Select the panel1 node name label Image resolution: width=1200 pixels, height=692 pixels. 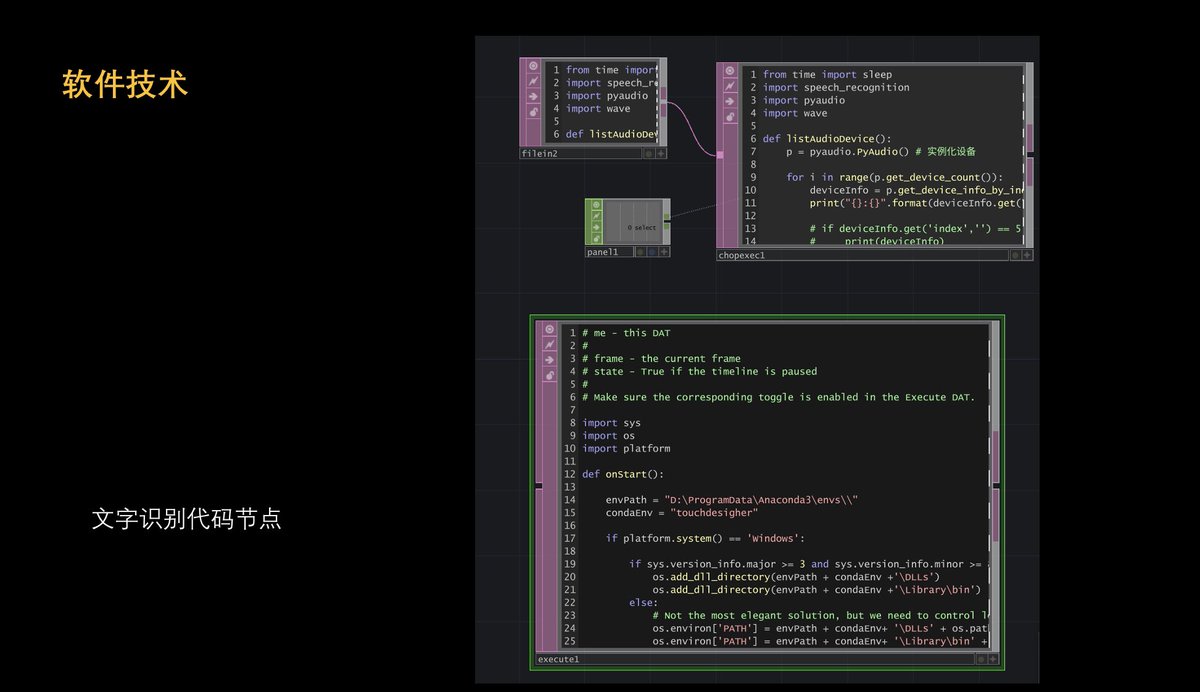click(x=603, y=252)
